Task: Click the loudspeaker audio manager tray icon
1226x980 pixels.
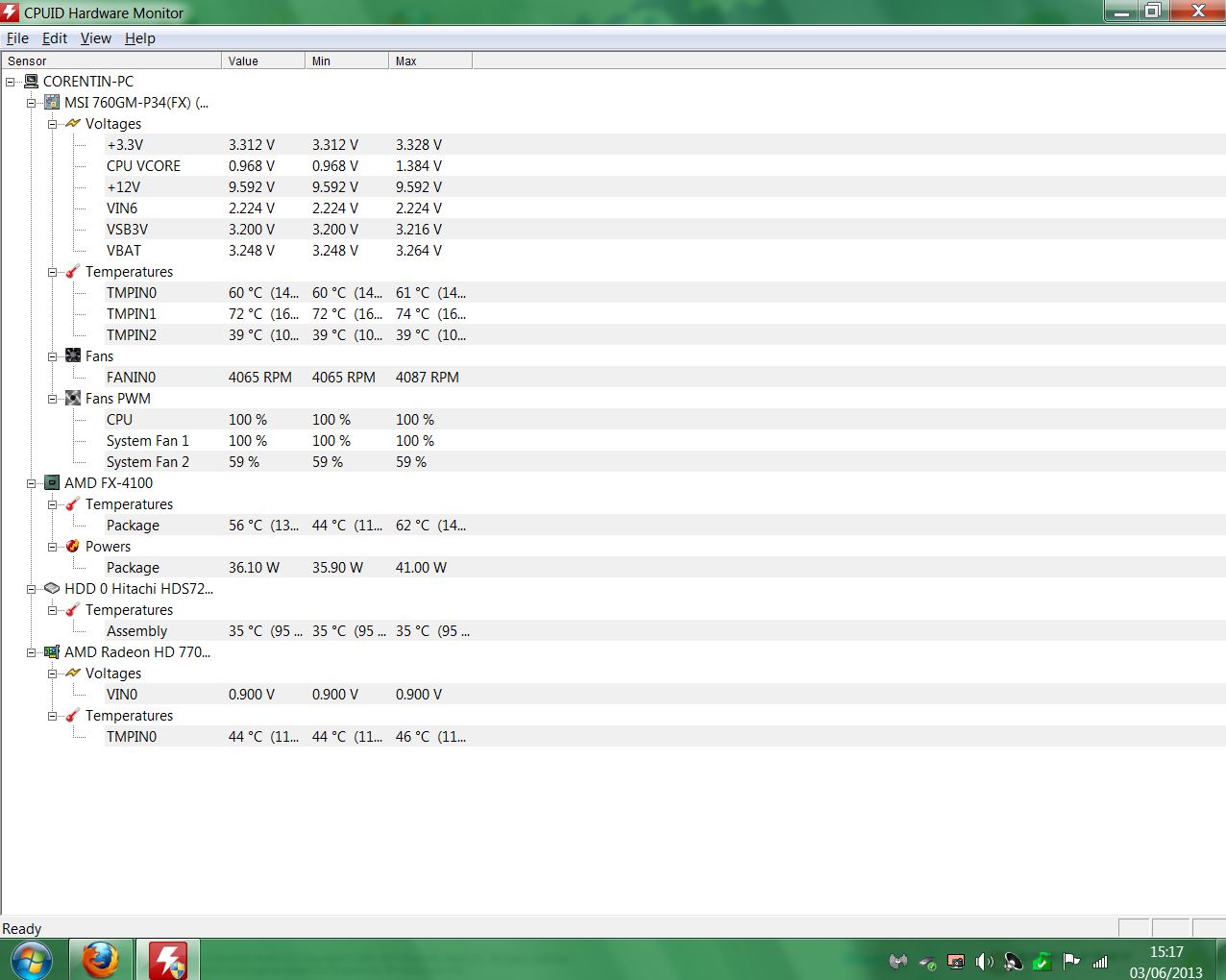Action: [1013, 961]
